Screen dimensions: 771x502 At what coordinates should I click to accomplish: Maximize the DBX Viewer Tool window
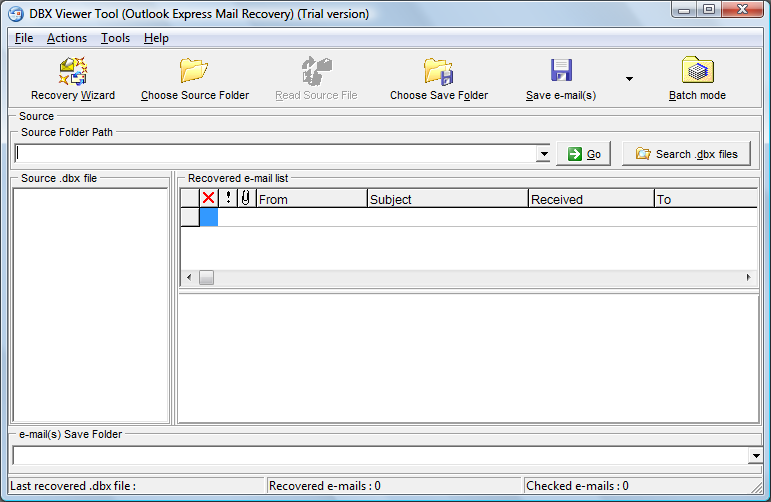(x=709, y=9)
